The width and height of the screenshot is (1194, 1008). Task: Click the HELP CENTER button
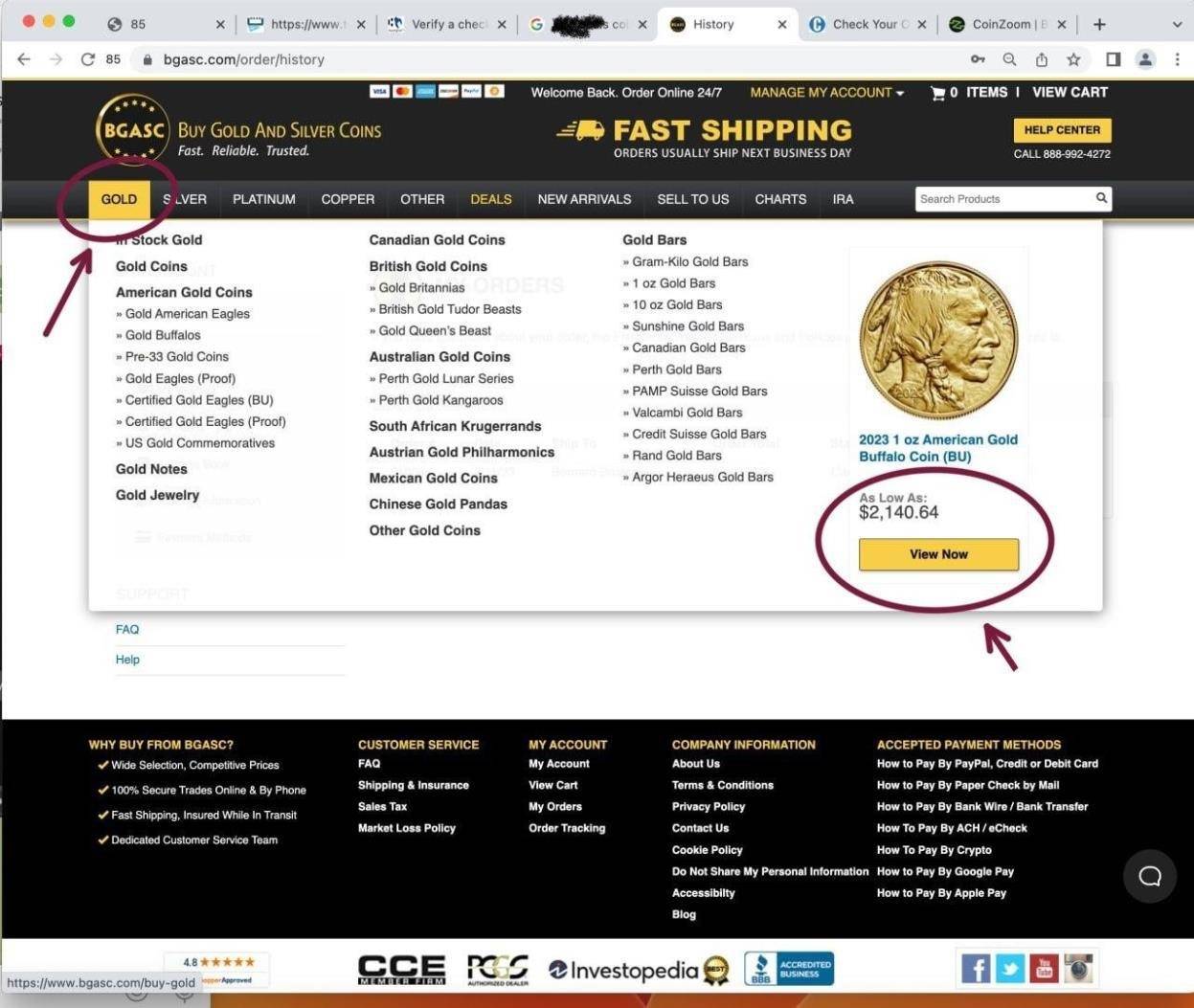pyautogui.click(x=1062, y=130)
